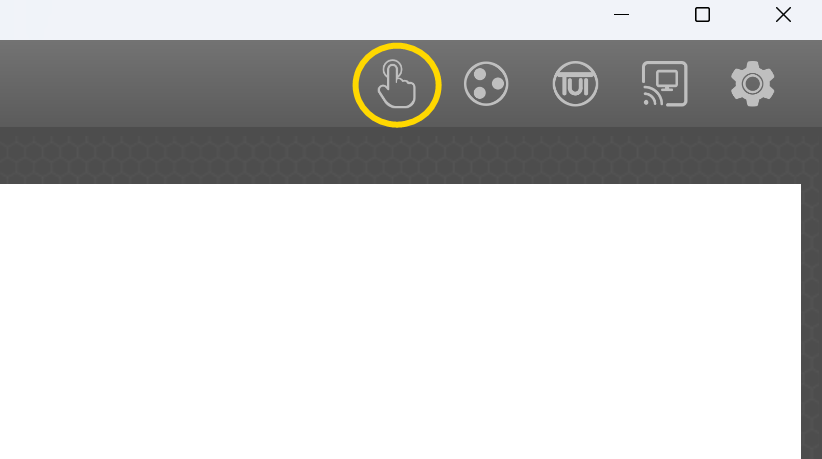This screenshot has height=459, width=822.
Task: Select the touch pointer hand tool
Action: pyautogui.click(x=397, y=84)
